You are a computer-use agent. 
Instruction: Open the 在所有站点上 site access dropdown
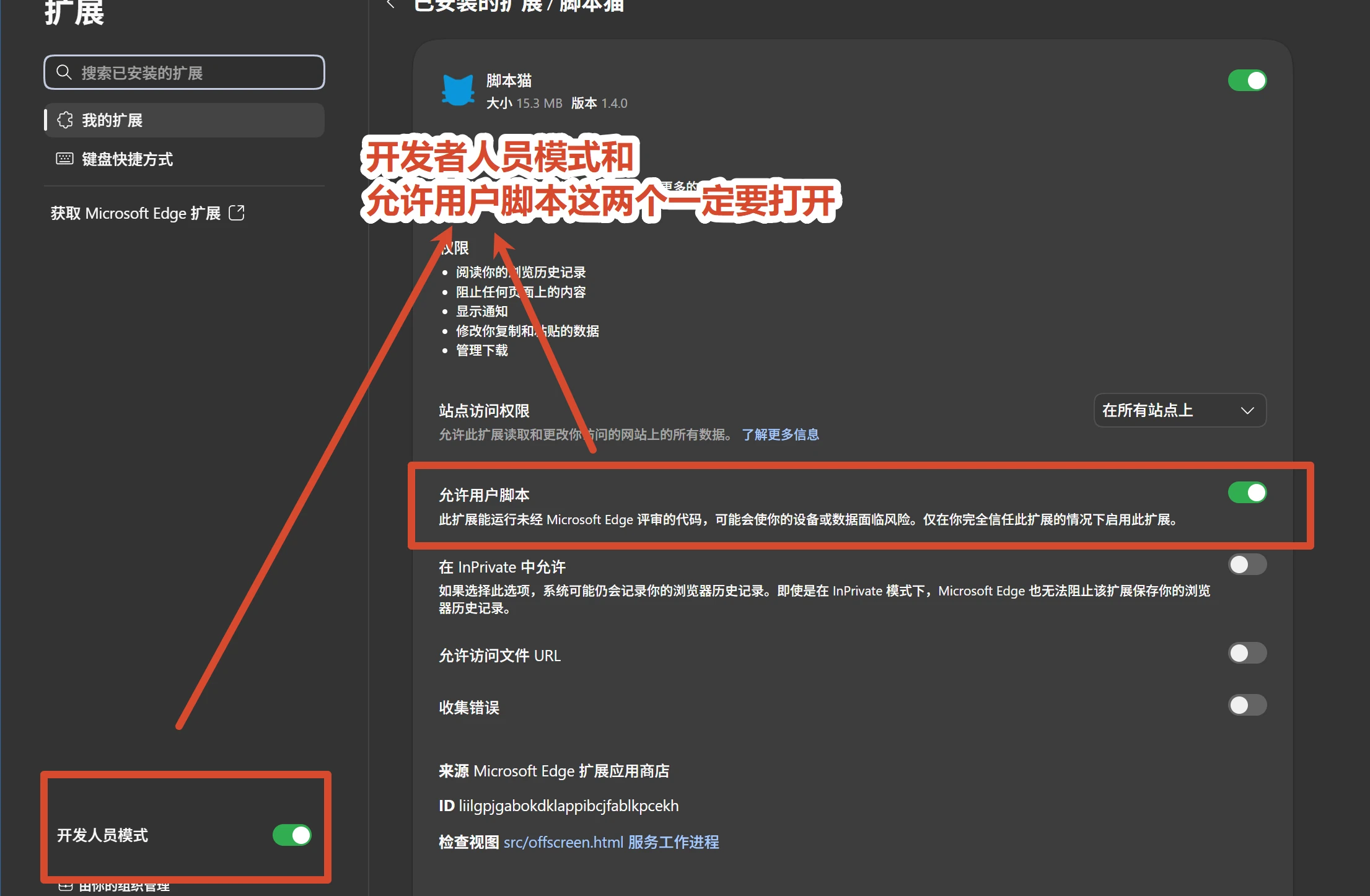point(1180,410)
